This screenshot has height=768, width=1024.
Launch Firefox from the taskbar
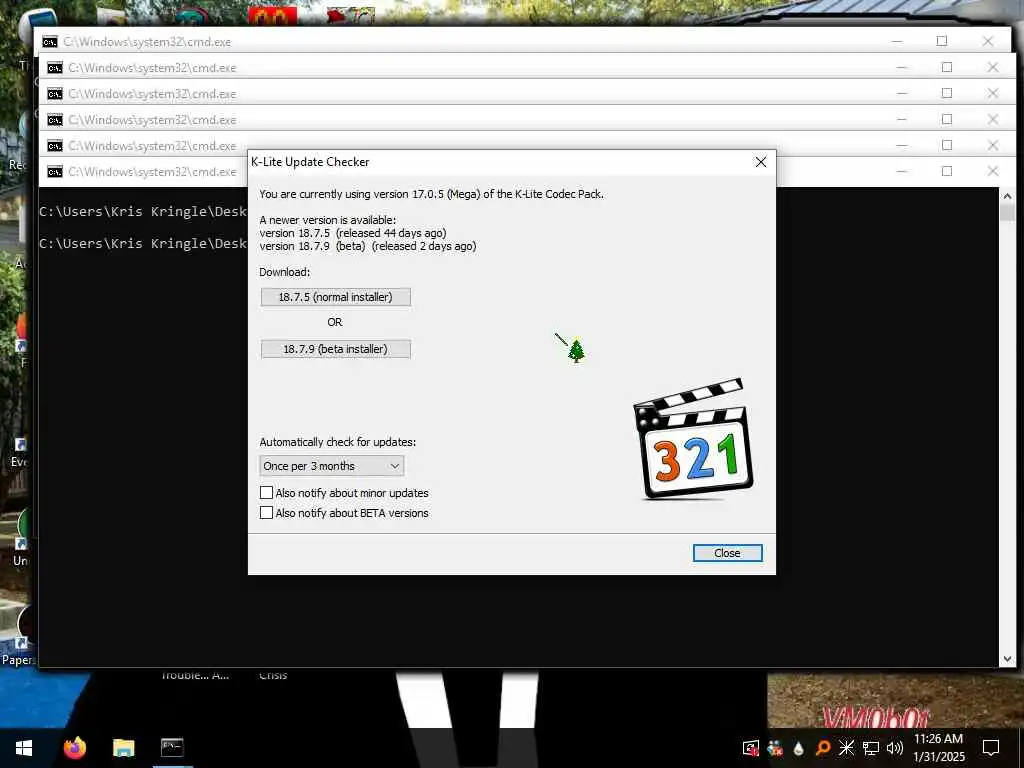pos(74,748)
